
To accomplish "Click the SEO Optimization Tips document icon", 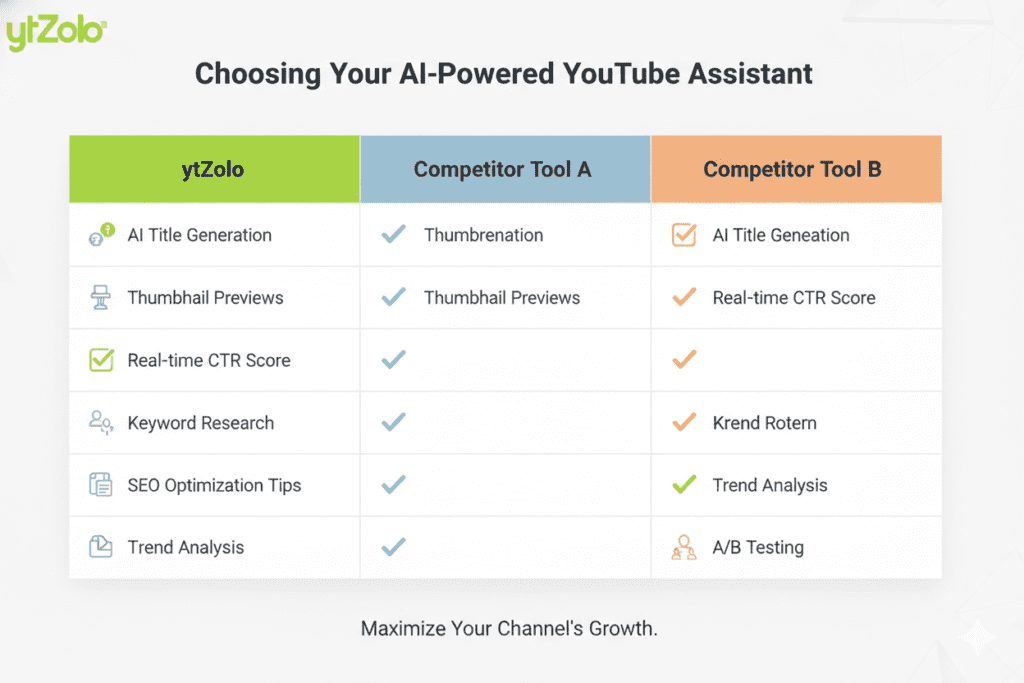I will click(101, 485).
